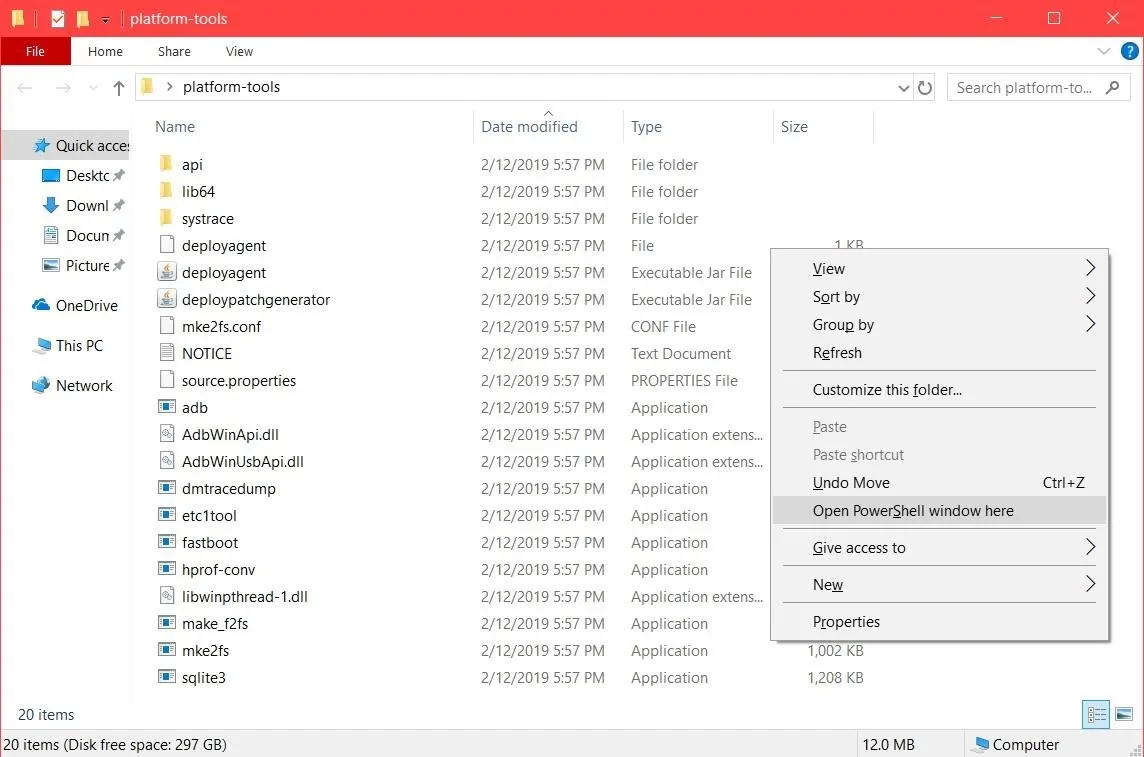The width and height of the screenshot is (1144, 757).
Task: Click sqlite3 size value 1,208 KB
Action: 835,678
